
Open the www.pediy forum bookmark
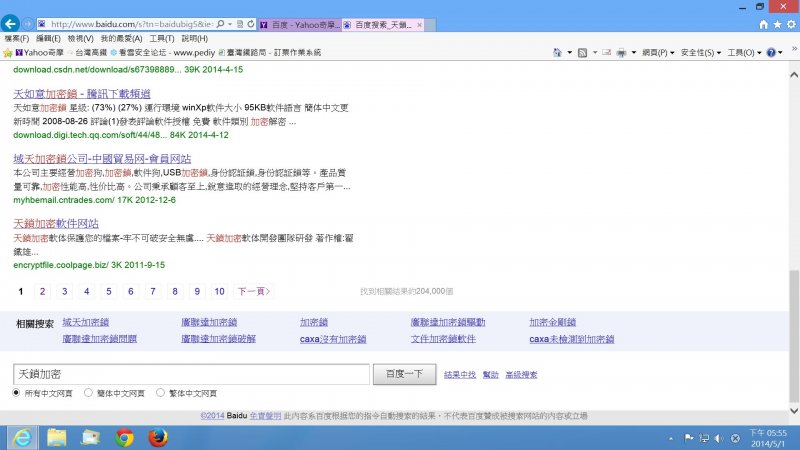pyautogui.click(x=163, y=53)
